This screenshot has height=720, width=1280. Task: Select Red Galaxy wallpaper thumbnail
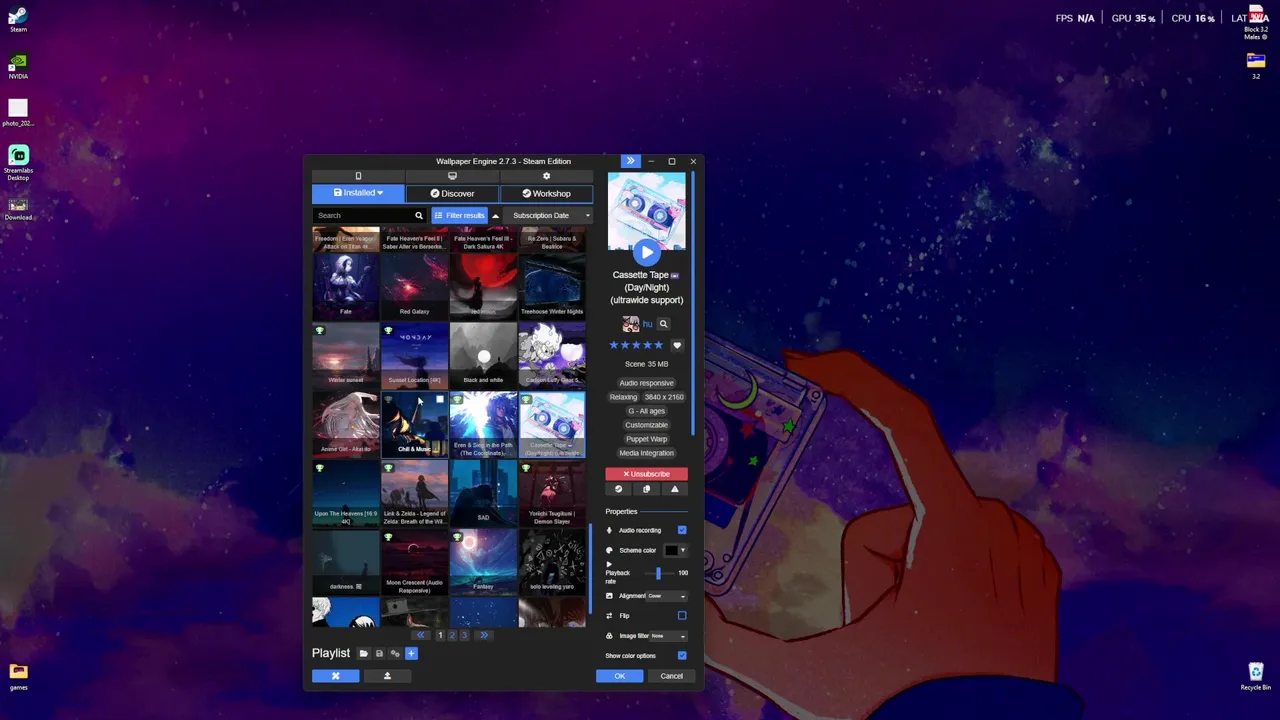414,285
